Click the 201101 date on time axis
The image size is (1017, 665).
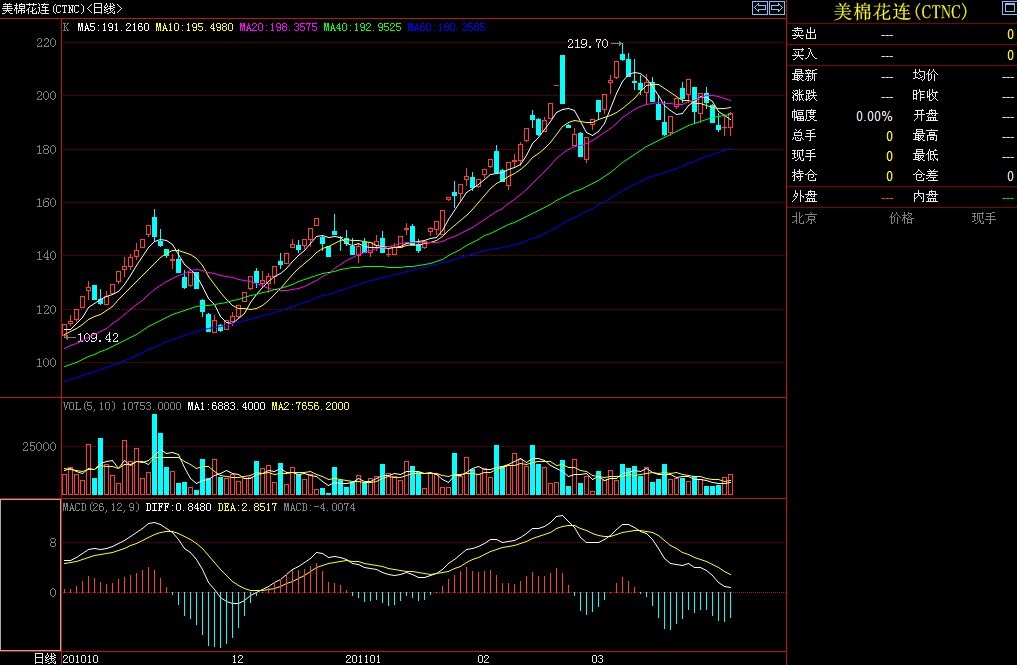363,658
